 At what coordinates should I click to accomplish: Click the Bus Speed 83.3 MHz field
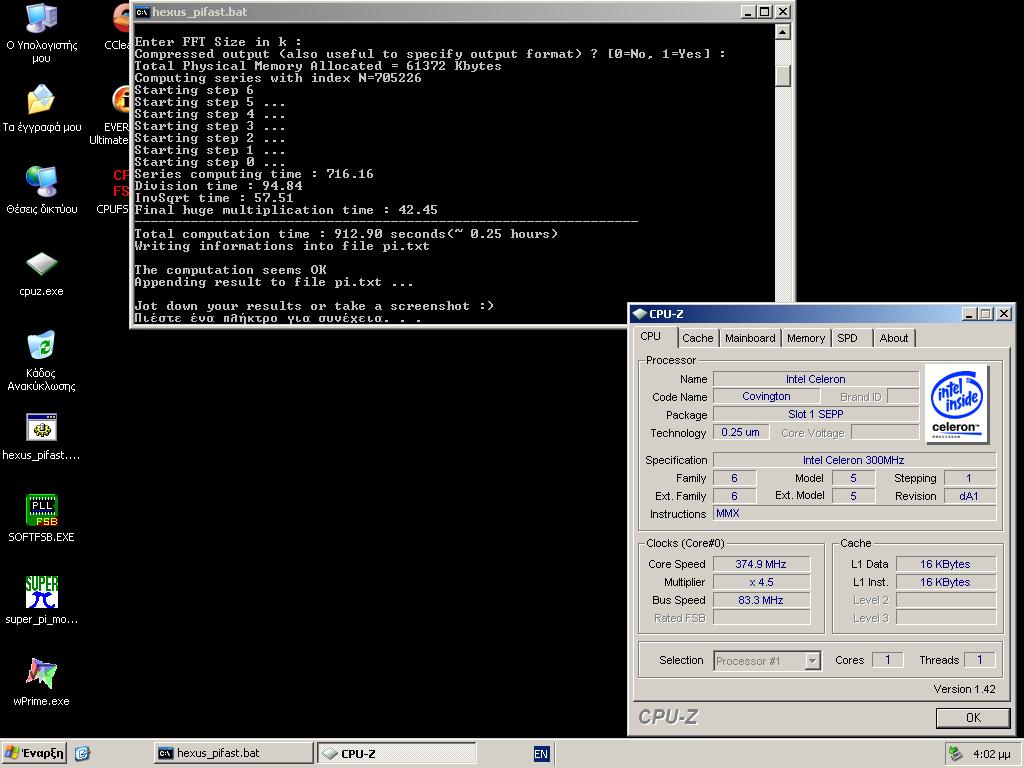761,600
